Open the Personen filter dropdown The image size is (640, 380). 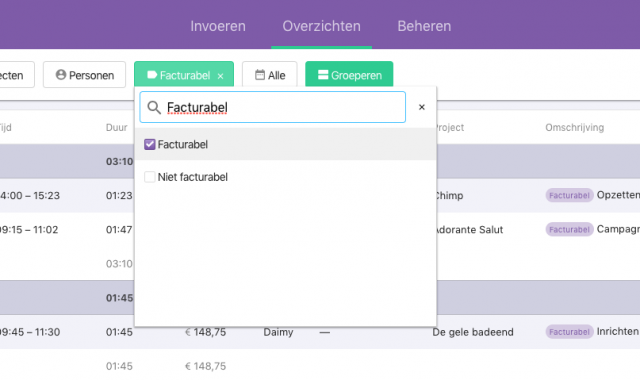coord(84,75)
